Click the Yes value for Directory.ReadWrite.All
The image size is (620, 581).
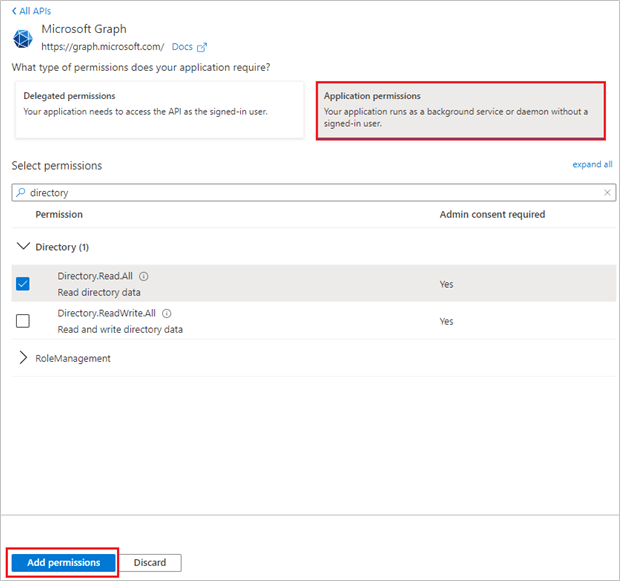[x=446, y=321]
